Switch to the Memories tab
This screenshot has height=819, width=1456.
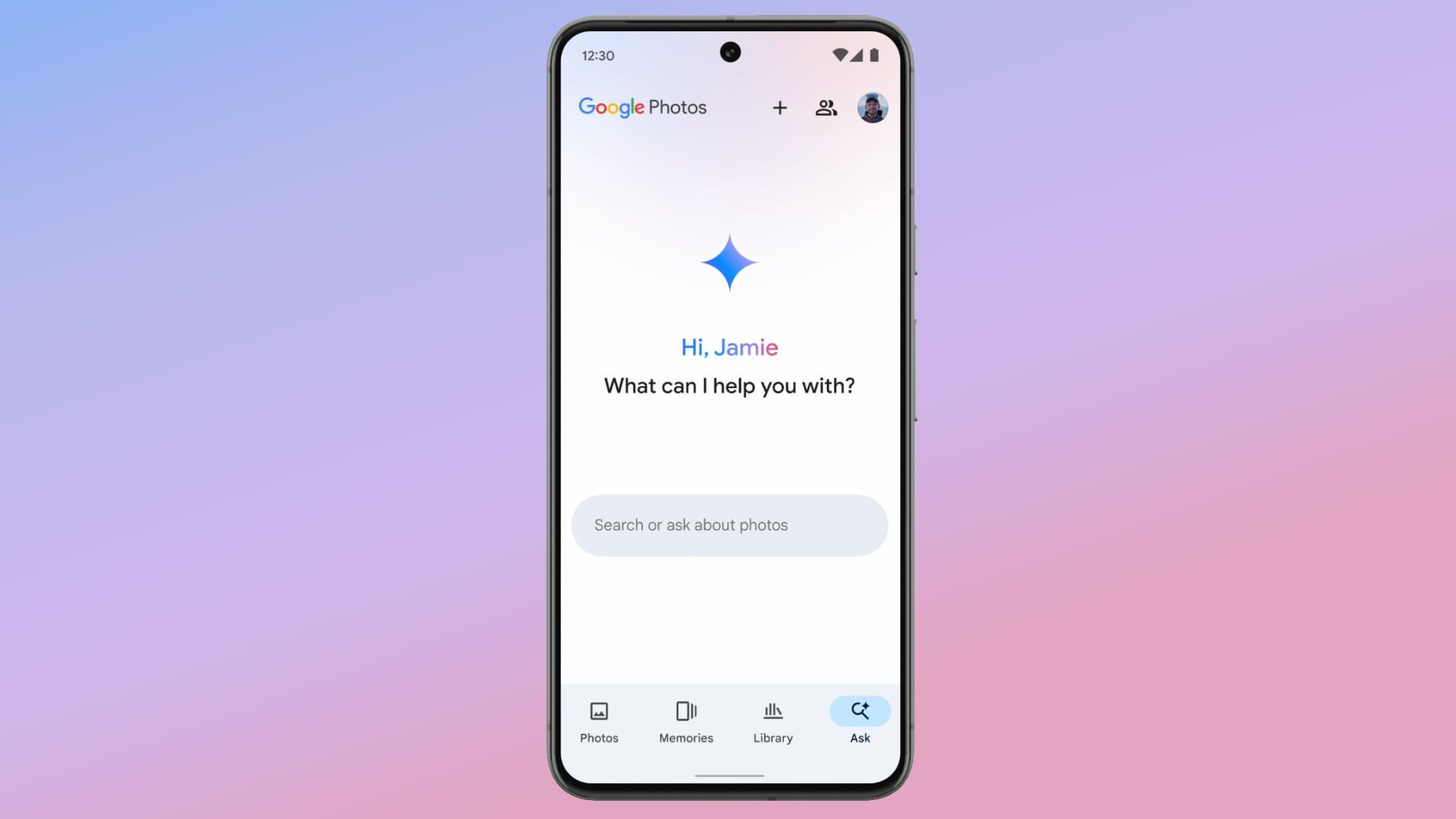click(x=686, y=720)
